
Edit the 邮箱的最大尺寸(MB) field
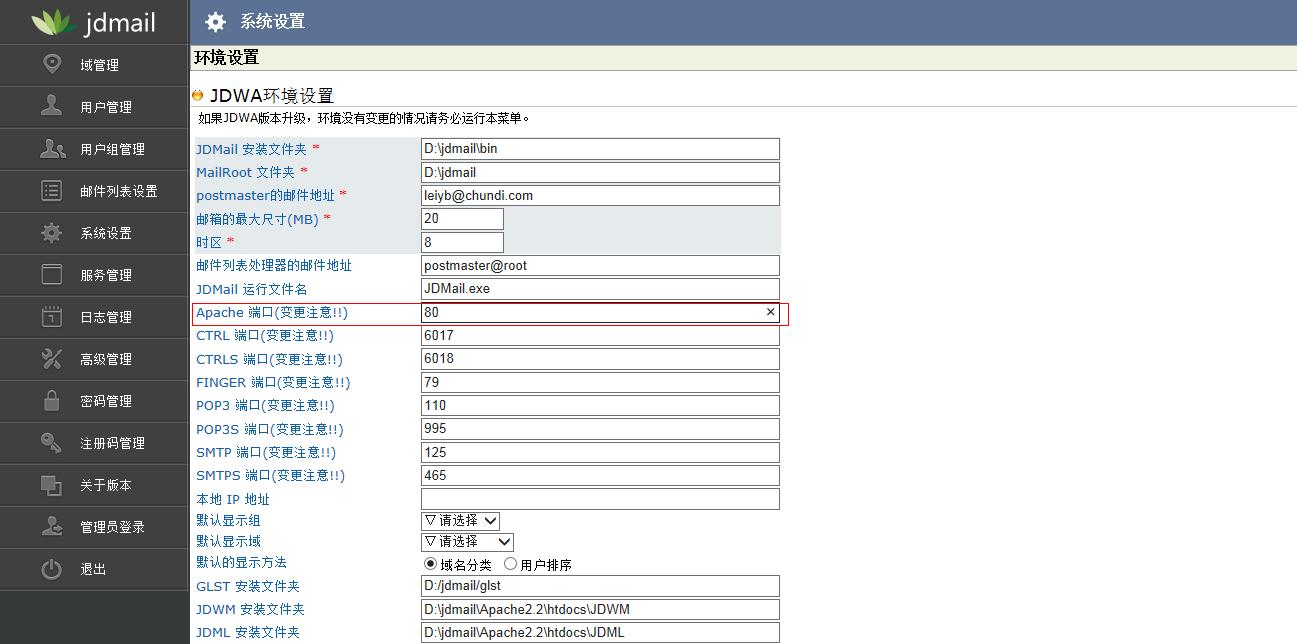(x=462, y=218)
